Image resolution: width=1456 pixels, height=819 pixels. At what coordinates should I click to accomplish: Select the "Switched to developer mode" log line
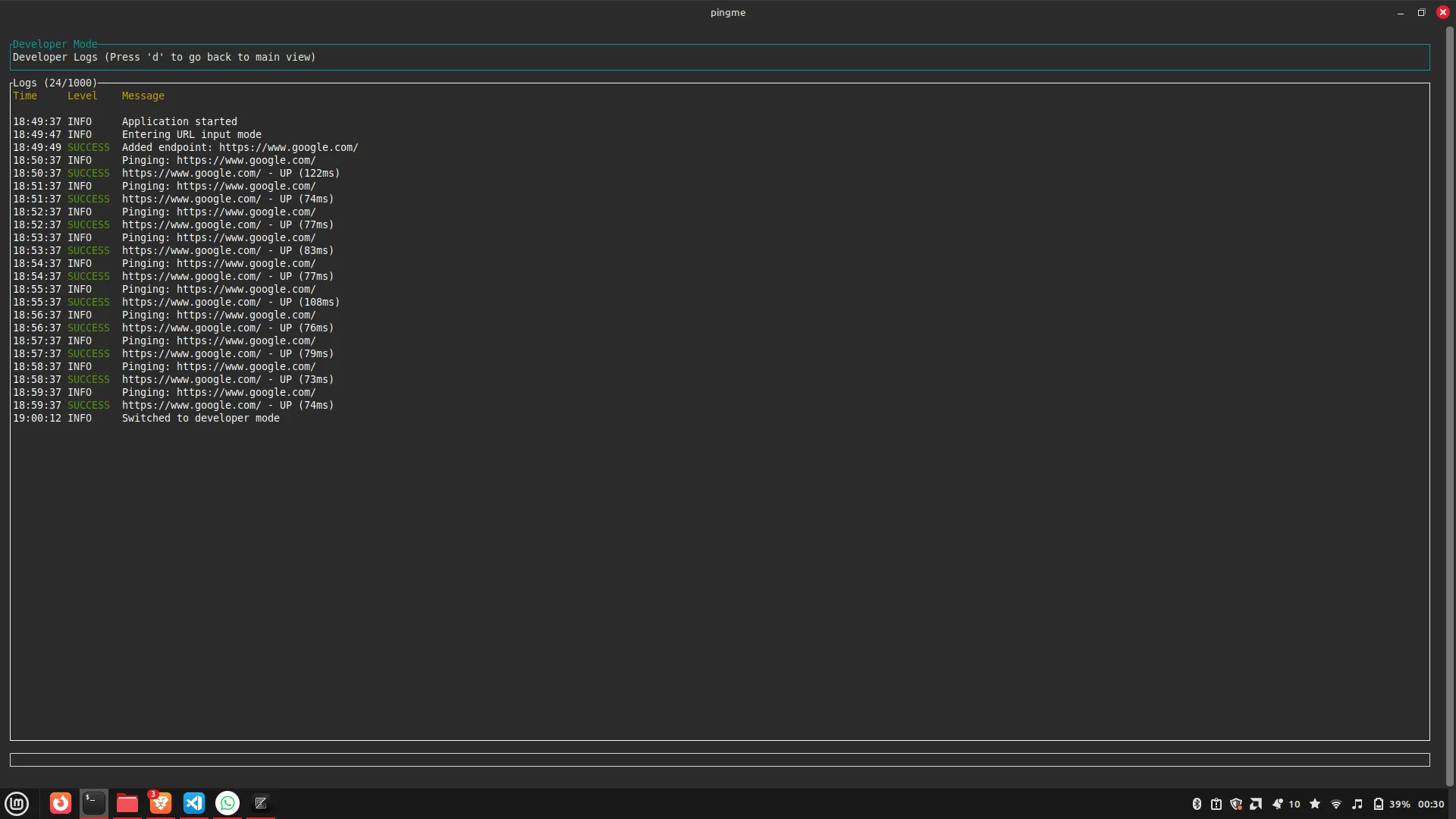[x=146, y=418]
